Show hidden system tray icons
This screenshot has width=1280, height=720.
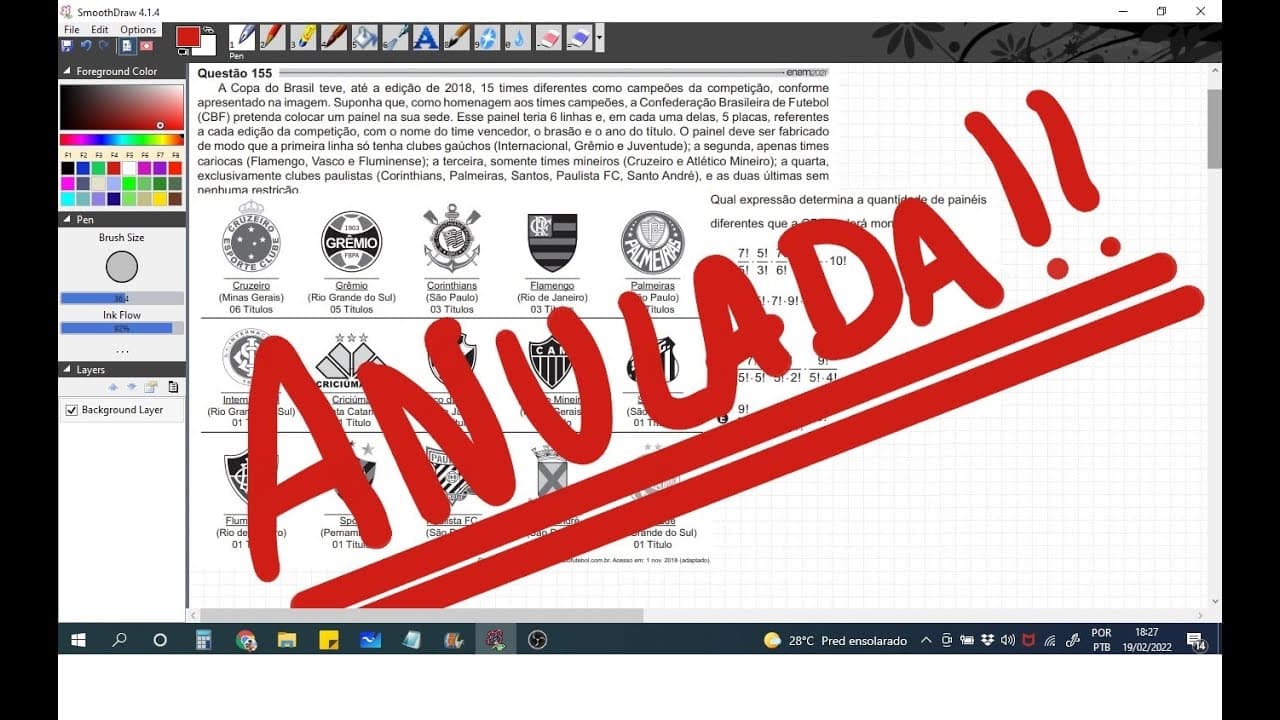point(926,640)
